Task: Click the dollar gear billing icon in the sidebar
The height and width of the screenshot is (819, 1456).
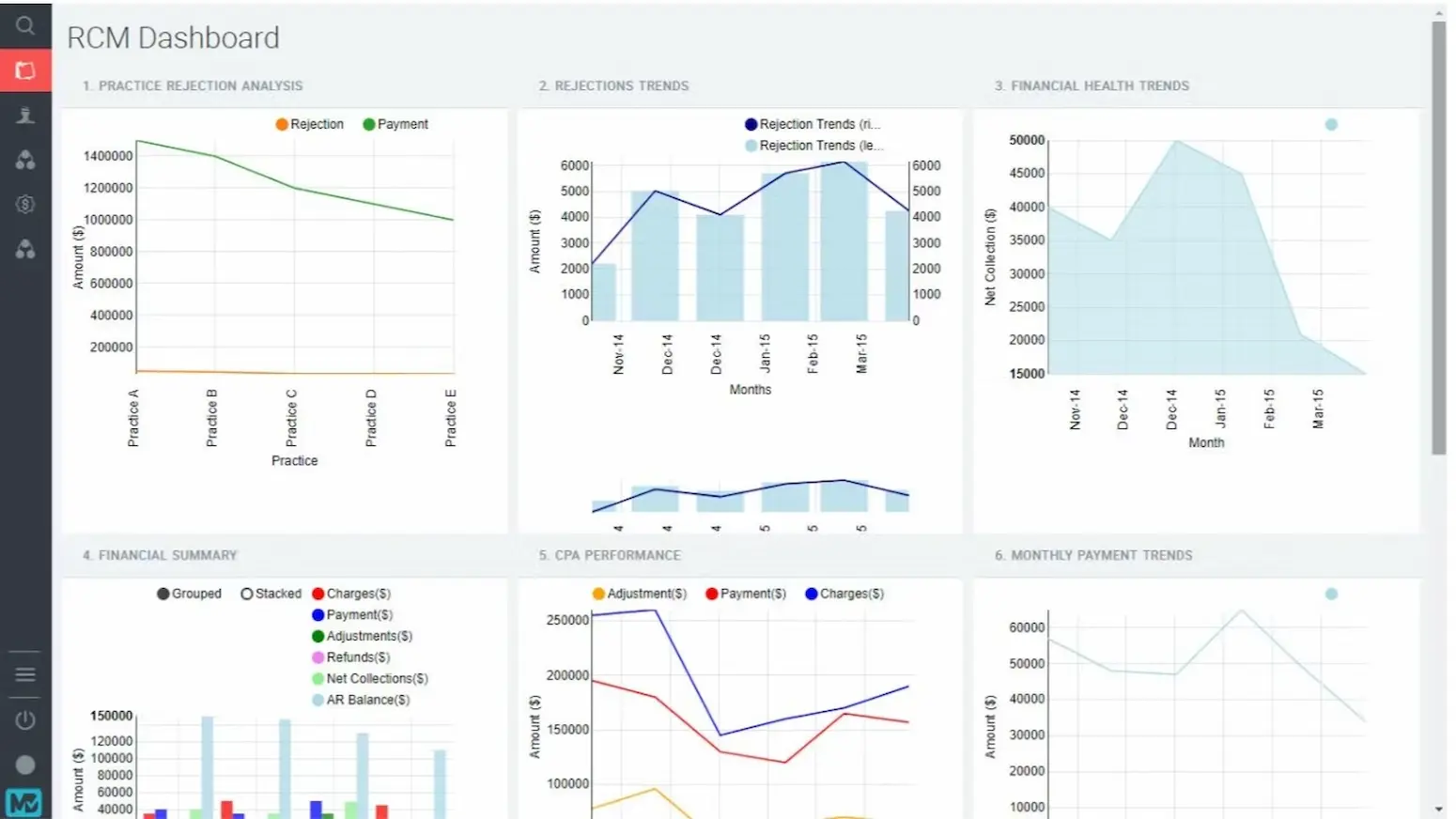Action: pos(24,204)
